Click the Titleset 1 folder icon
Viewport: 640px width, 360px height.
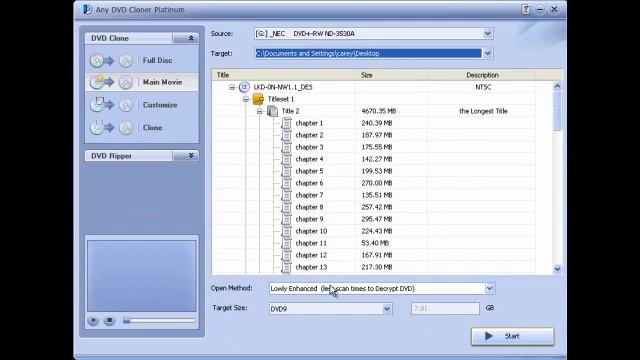click(258, 99)
